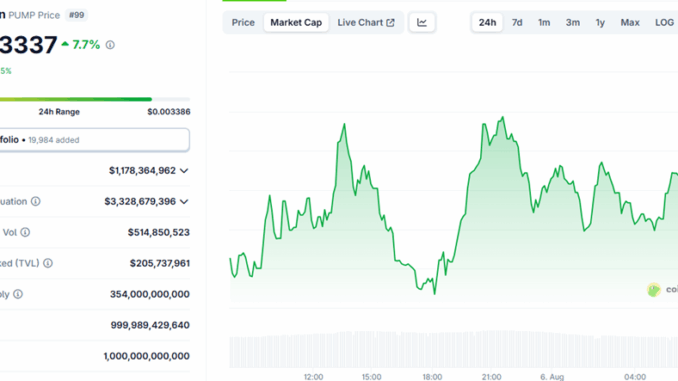Select the 24h time range
The image size is (678, 381).
487,22
